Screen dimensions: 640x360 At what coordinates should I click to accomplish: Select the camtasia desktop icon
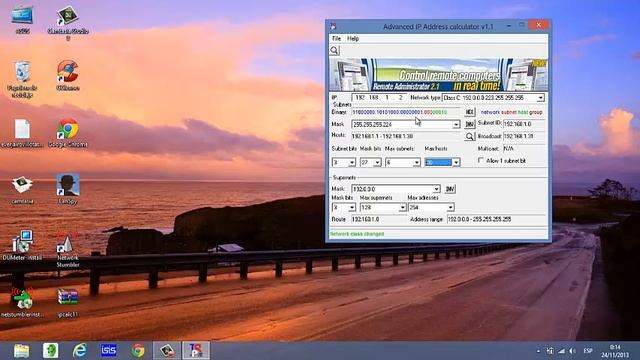click(x=22, y=190)
